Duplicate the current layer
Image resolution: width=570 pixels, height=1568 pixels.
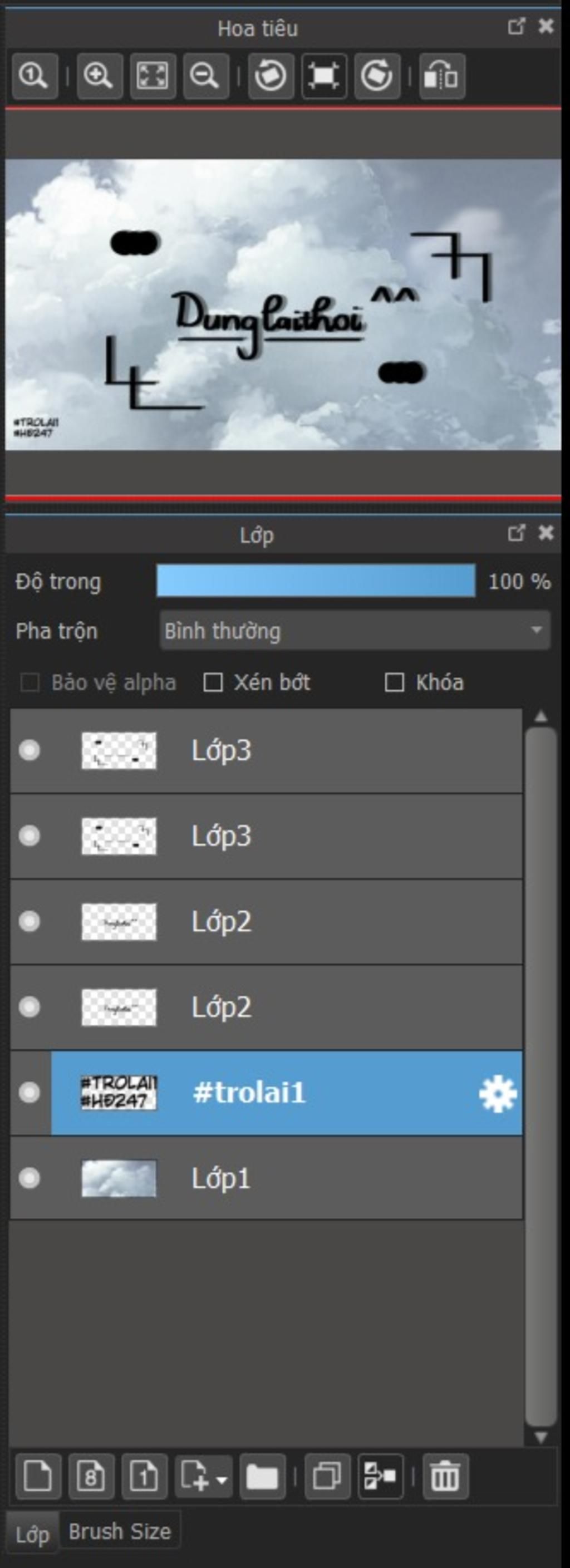(x=327, y=1476)
